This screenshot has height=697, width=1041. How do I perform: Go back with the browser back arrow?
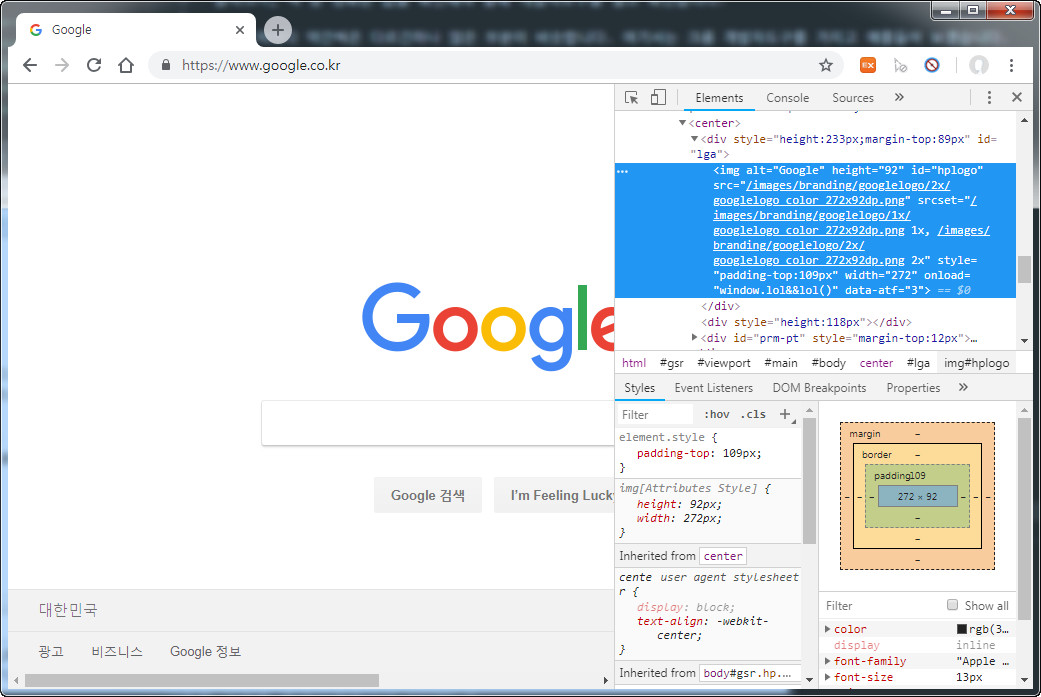click(x=30, y=65)
